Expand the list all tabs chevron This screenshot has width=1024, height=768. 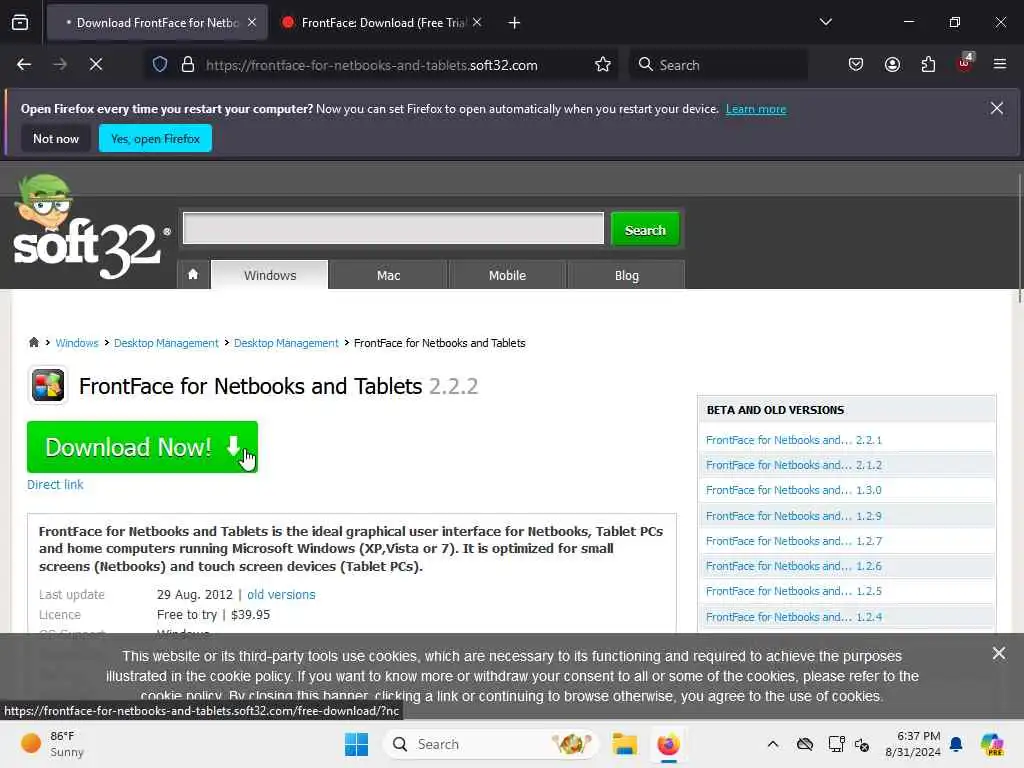point(825,22)
